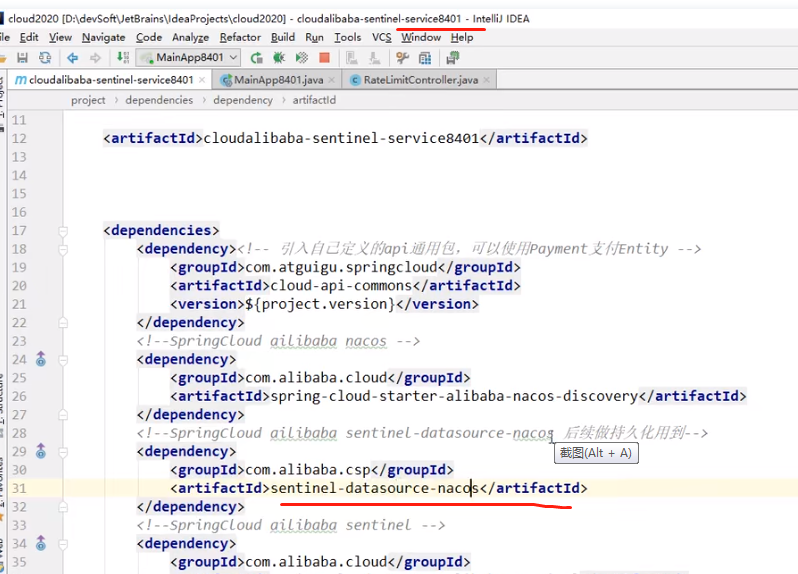Collapse the dependencies block at line 17

click(x=63, y=231)
